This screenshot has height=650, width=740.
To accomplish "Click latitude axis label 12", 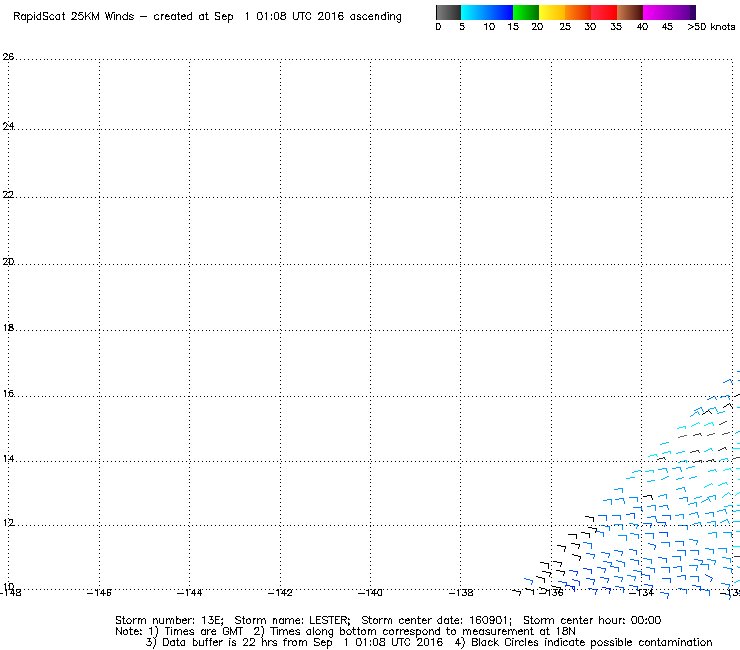I will point(8,523).
